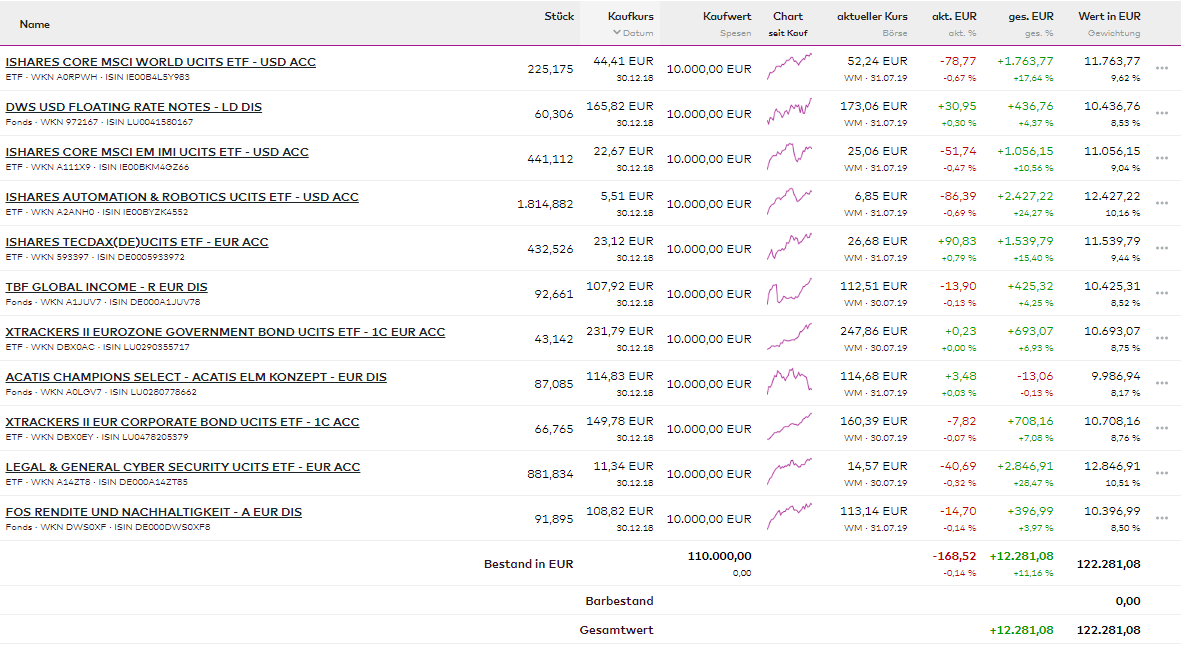The height and width of the screenshot is (651, 1186).
Task: Sort table by Stück column
Action: point(559,16)
